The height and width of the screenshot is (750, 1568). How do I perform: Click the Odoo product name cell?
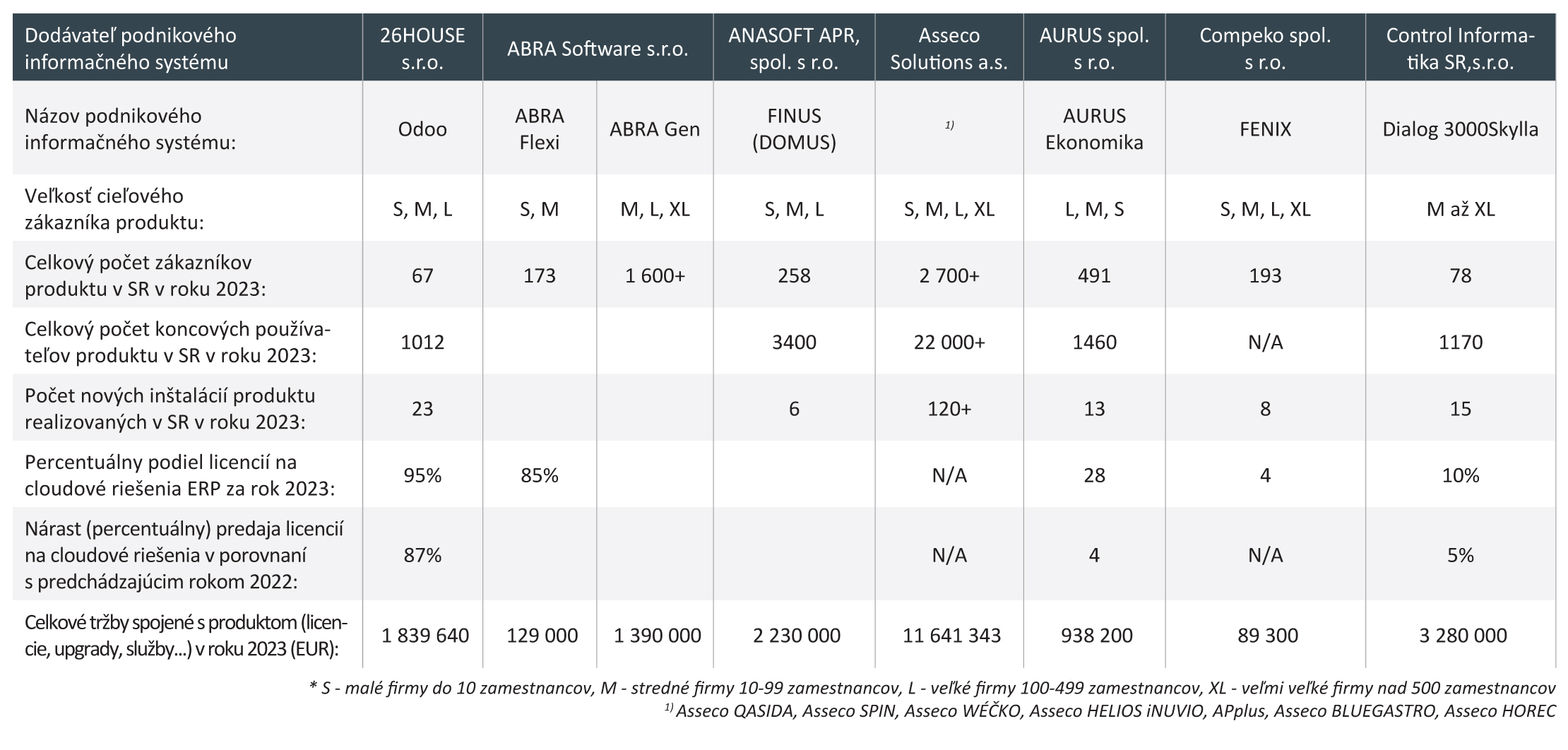(x=422, y=129)
